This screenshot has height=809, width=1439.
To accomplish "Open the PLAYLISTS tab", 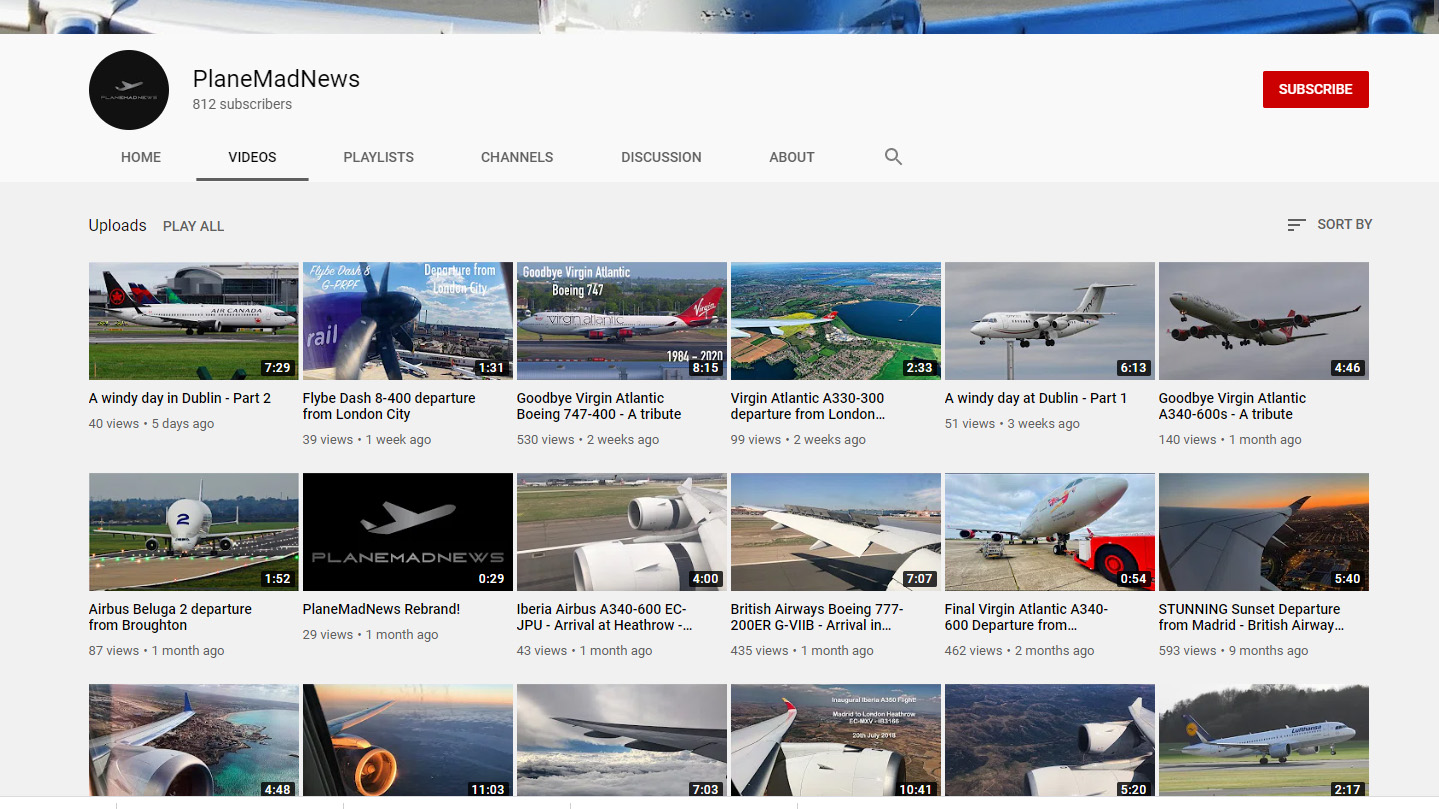I will [379, 157].
